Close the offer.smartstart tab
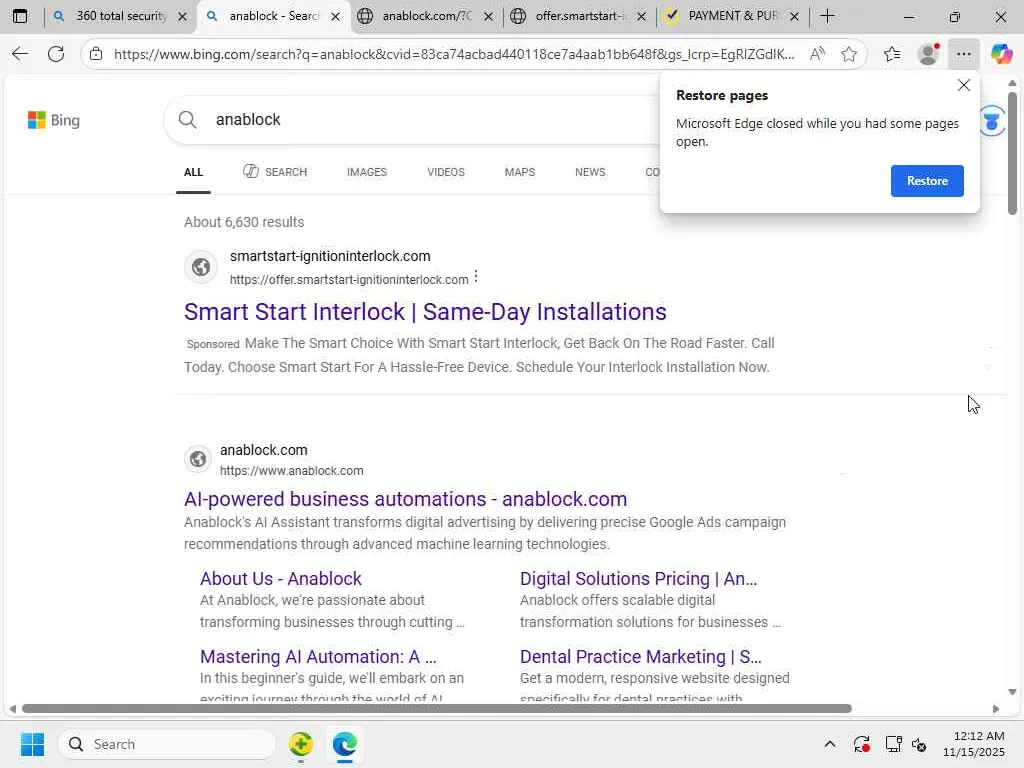The height and width of the screenshot is (768, 1024). pos(641,16)
